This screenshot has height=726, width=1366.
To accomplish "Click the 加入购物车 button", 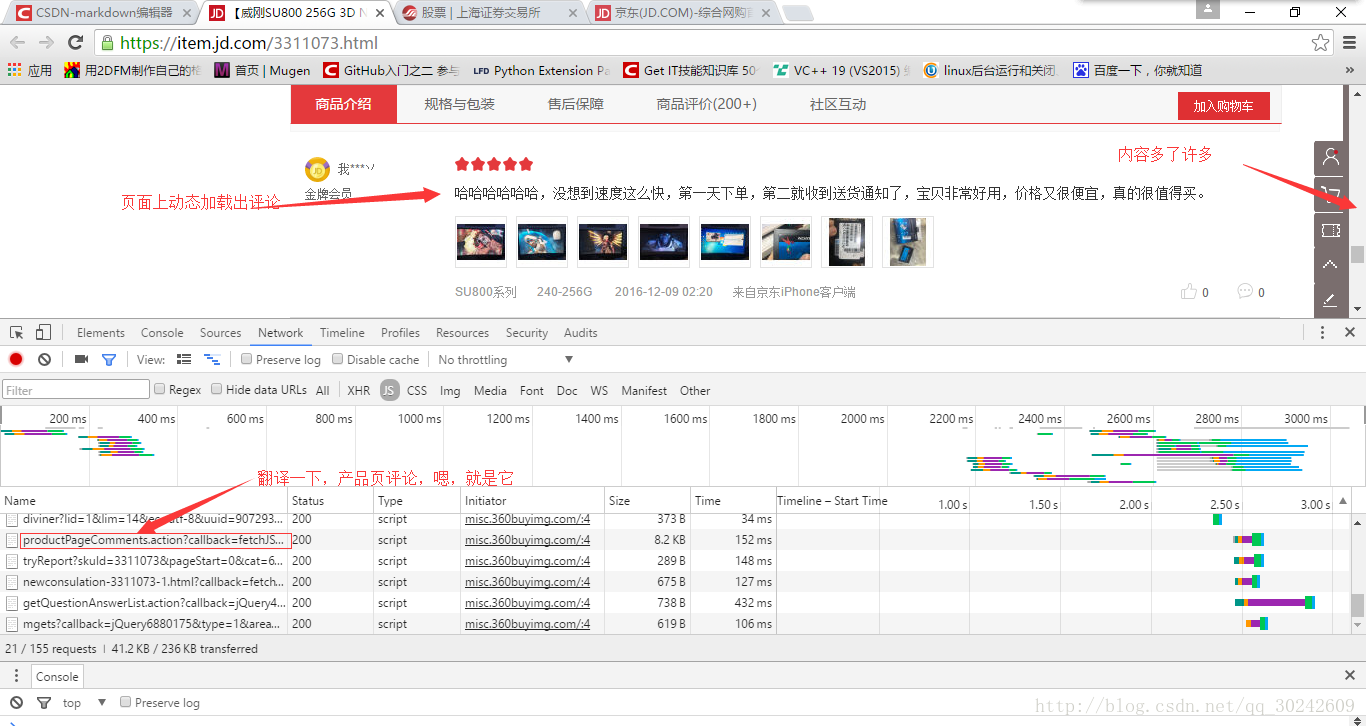I will tap(1223, 105).
